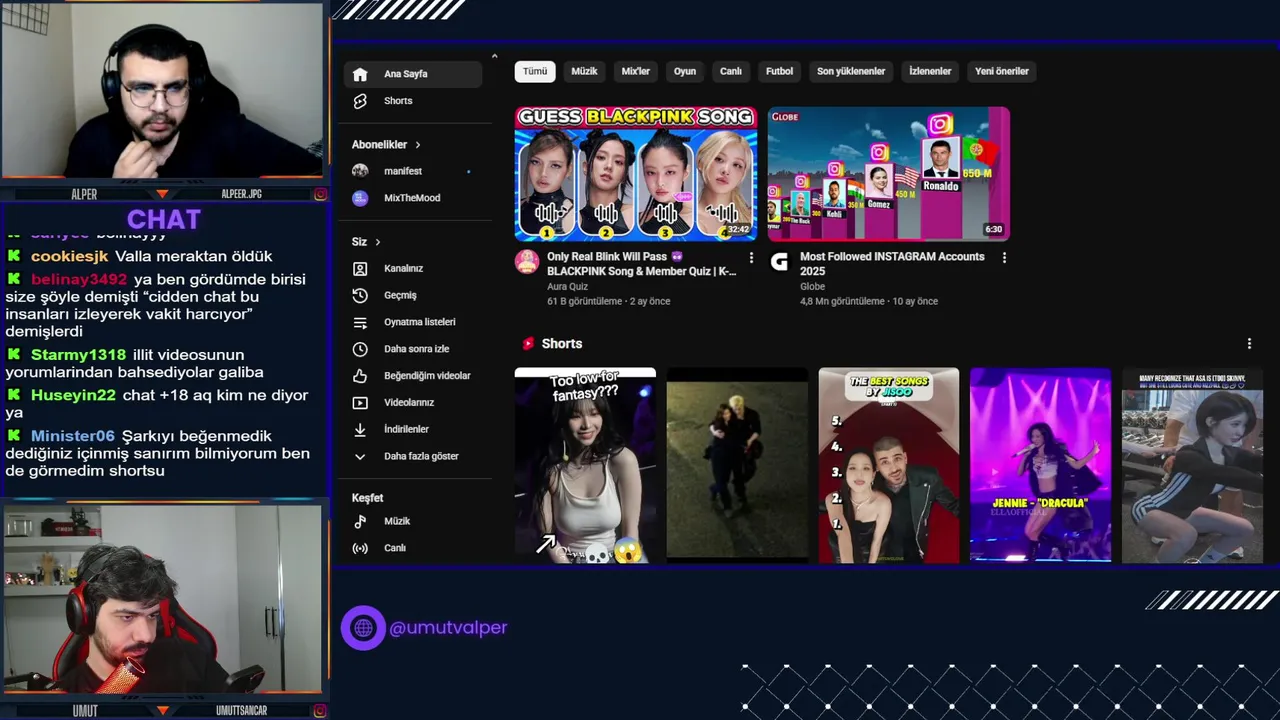
Task: Collapse the sidebar scroll-up caret
Action: [494, 56]
